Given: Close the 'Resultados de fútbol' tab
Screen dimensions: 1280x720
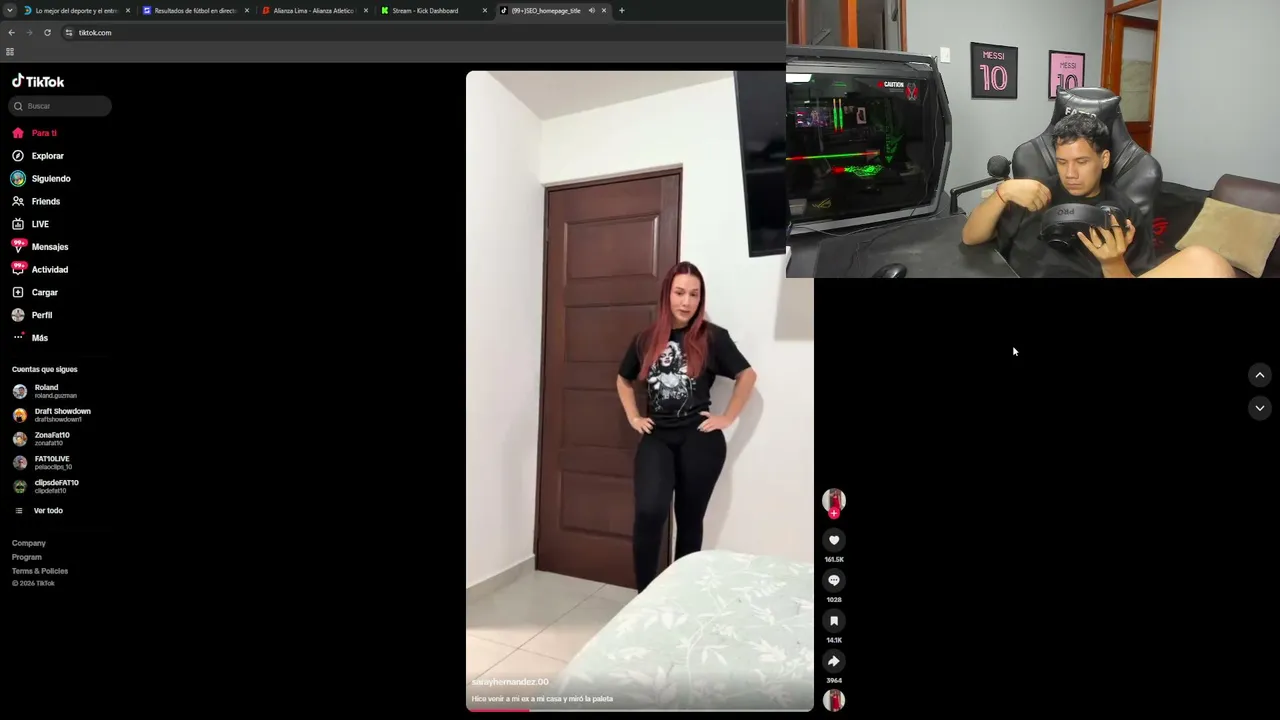Looking at the screenshot, I should [247, 11].
